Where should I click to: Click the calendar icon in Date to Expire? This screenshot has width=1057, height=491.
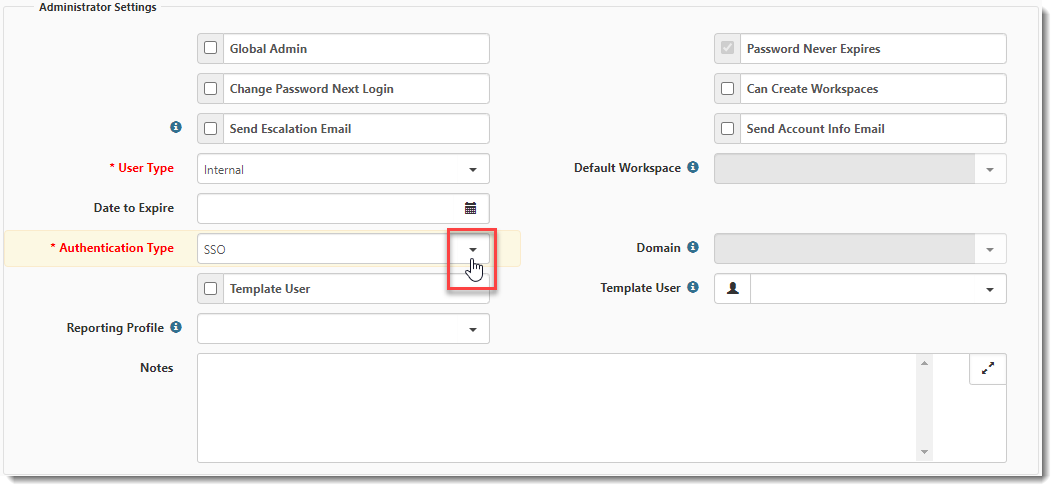tap(471, 209)
